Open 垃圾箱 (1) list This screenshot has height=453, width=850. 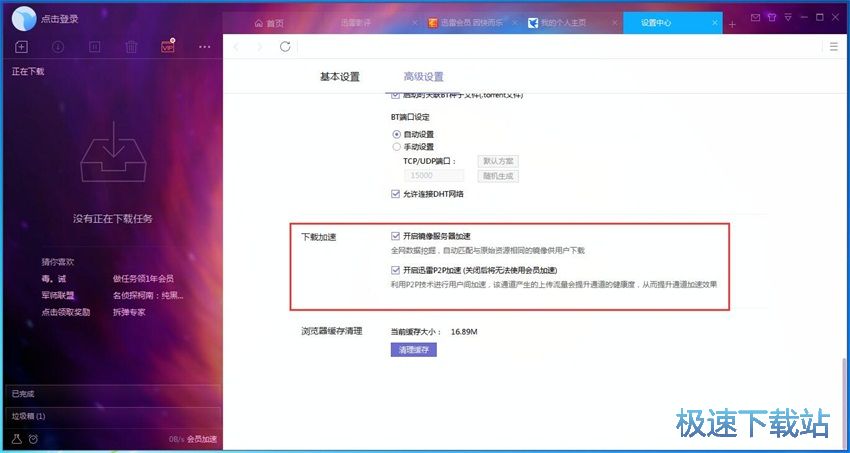(x=113, y=416)
